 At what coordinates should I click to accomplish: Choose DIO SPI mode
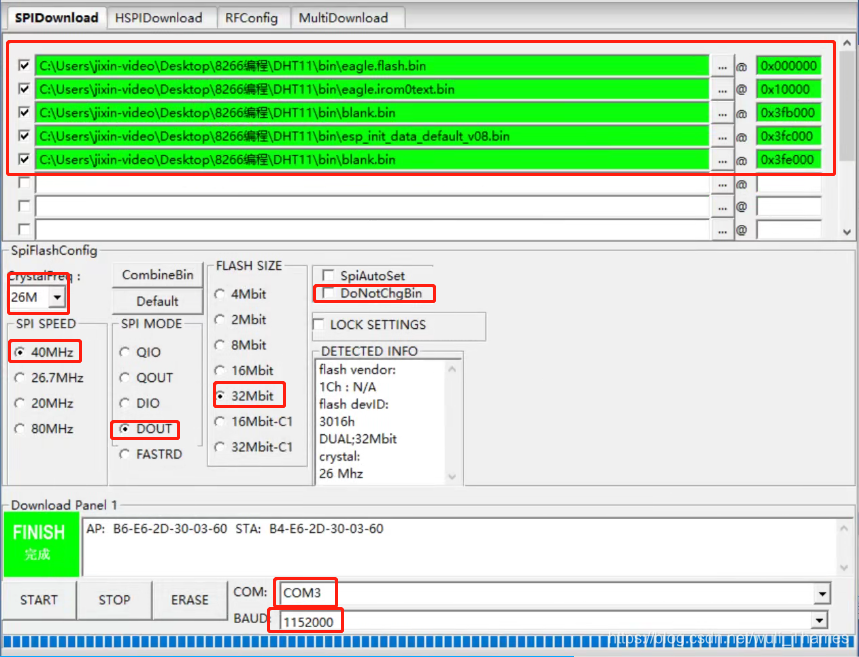tap(140, 403)
